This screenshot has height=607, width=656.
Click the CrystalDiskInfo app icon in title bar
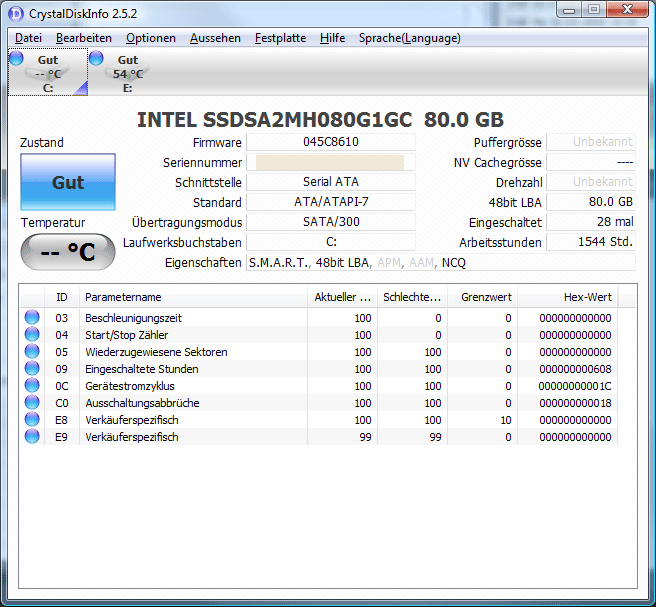16,14
